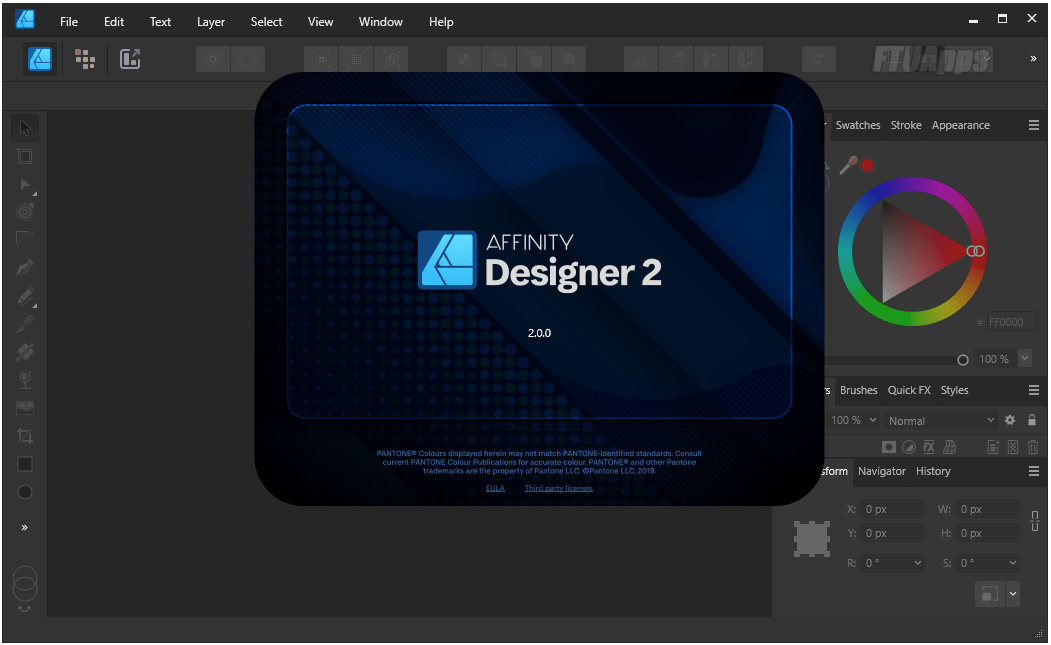The height and width of the screenshot is (645, 1051).
Task: Select the Corner tool
Action: 25,239
